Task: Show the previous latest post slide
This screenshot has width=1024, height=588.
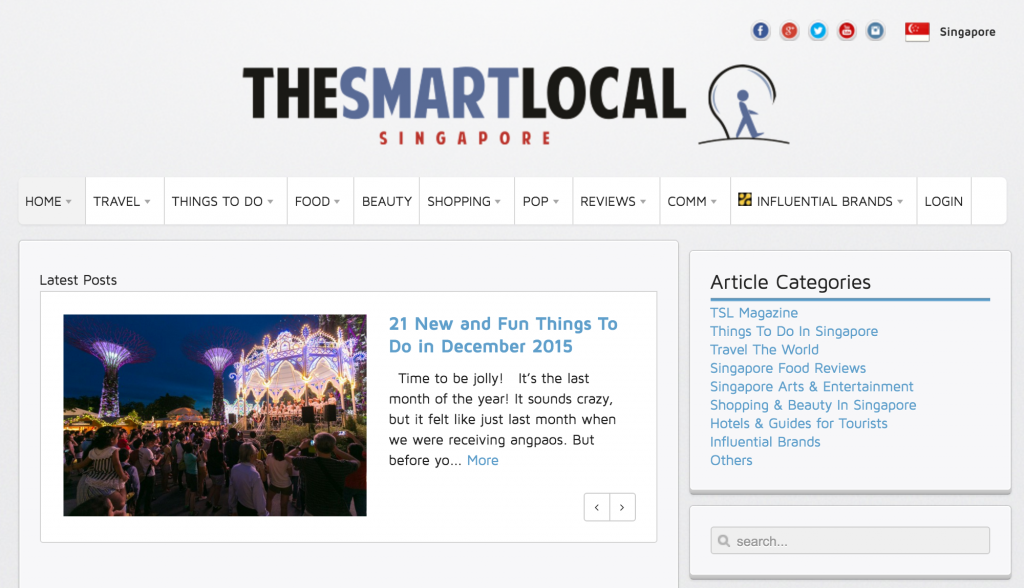Action: pyautogui.click(x=597, y=507)
